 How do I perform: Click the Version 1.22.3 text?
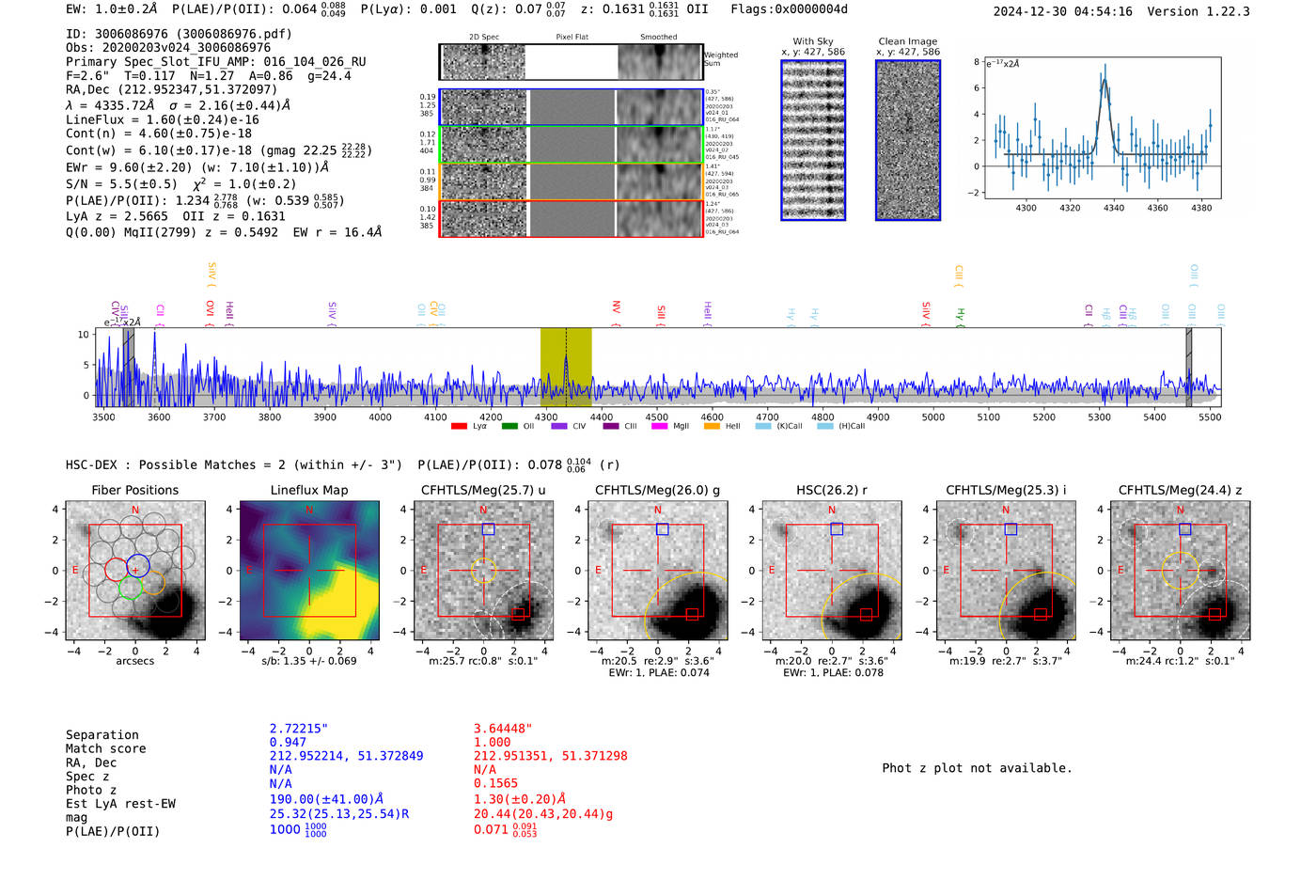point(1198,11)
